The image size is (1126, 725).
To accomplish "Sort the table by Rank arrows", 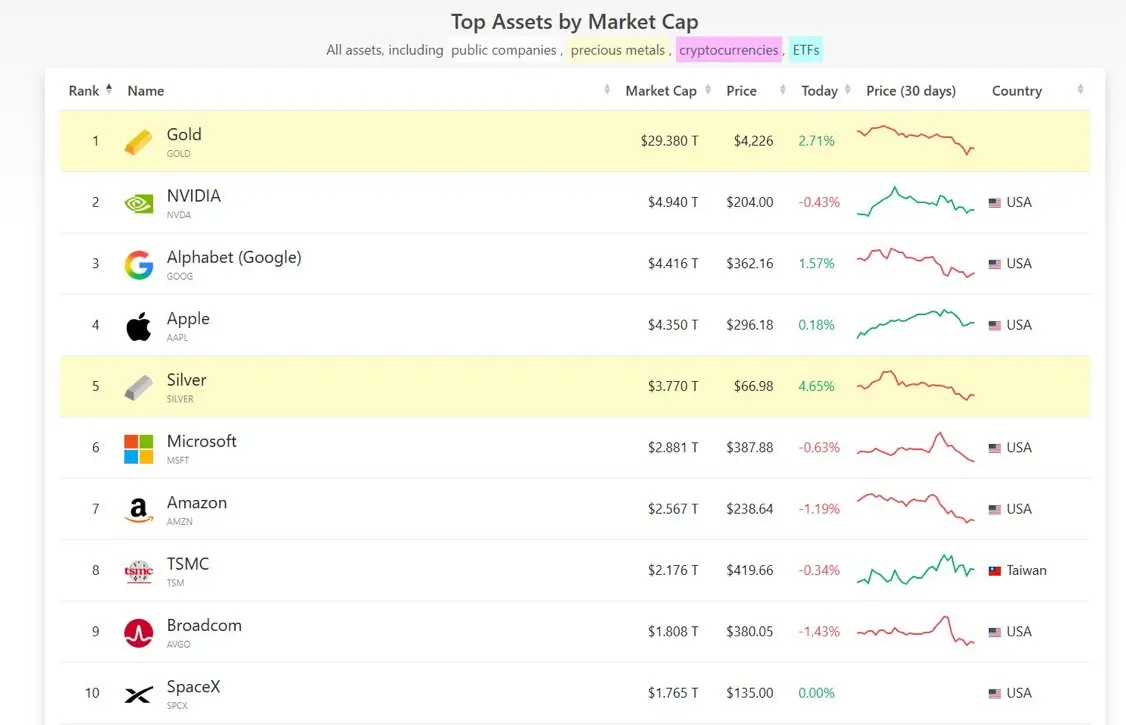I will [x=109, y=89].
